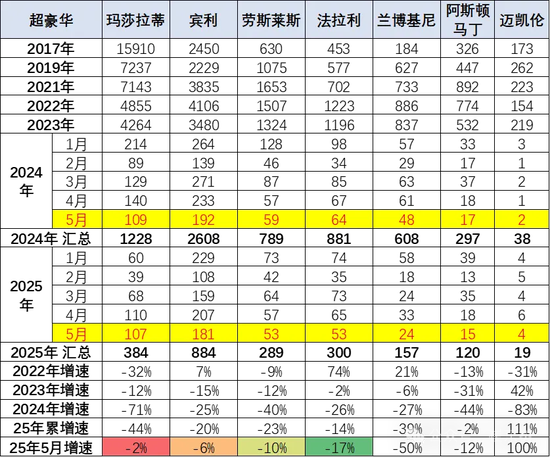The image size is (550, 457).
Task: Click cell 886 in 兰博基尼 column
Action: [x=407, y=106]
